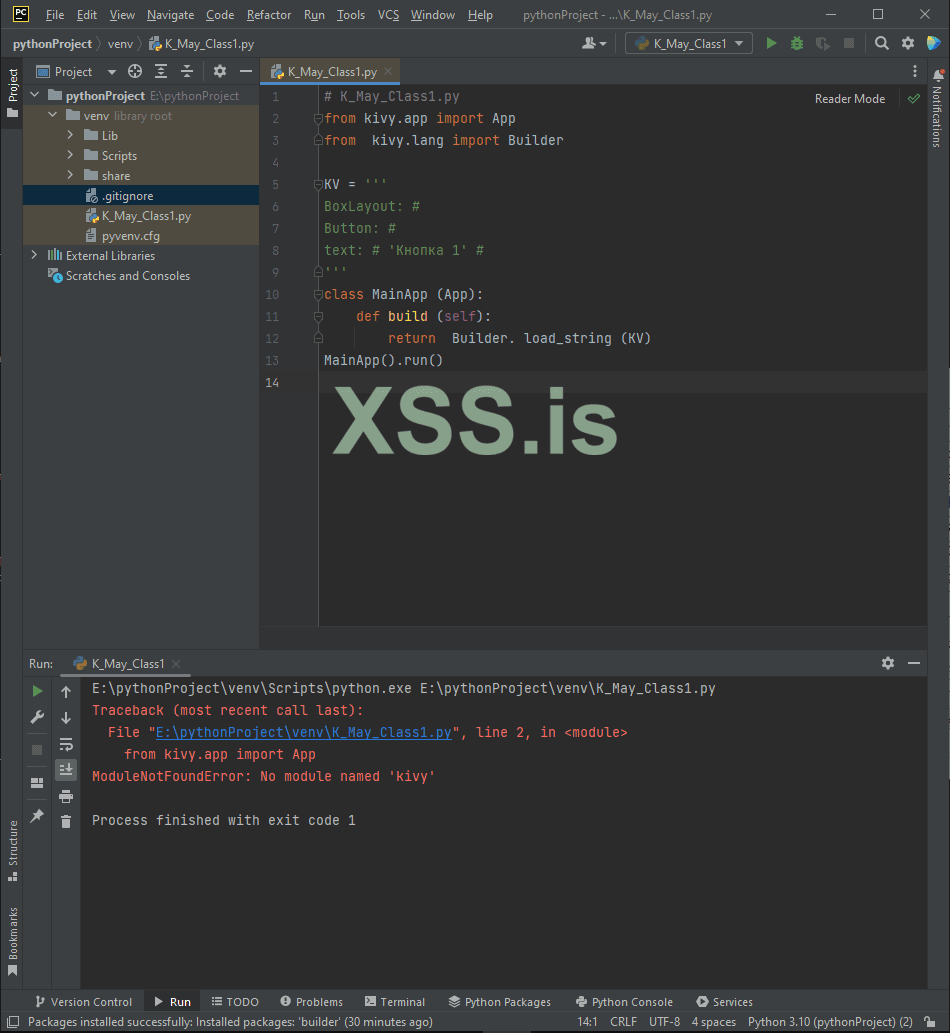950x1033 pixels.
Task: Click UTF-8 encoding in status bar
Action: [664, 1021]
